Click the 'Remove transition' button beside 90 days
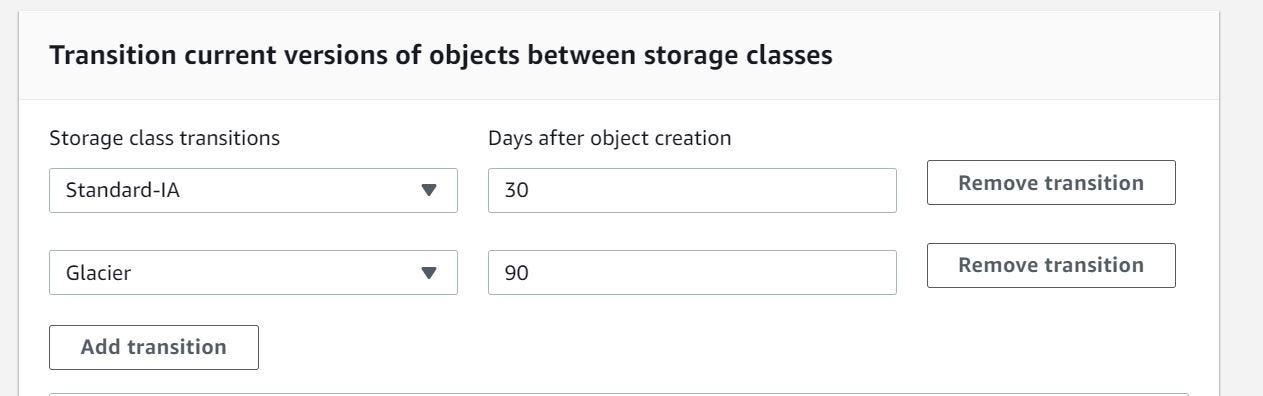 coord(1051,265)
